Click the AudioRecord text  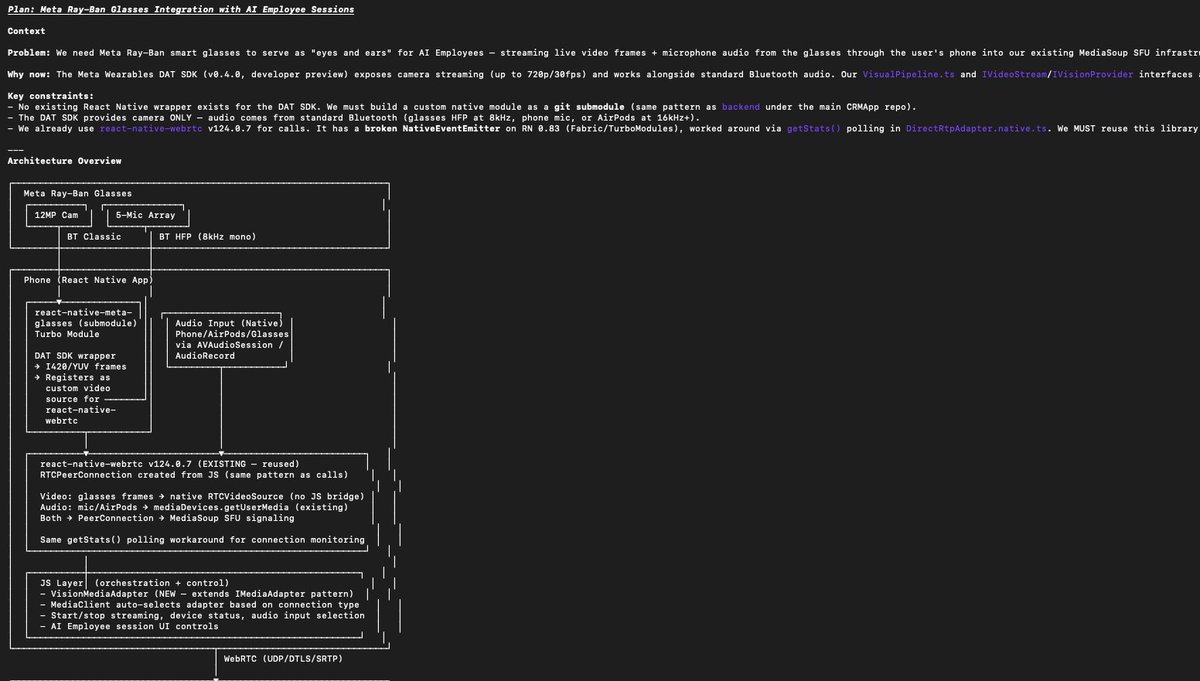203,356
